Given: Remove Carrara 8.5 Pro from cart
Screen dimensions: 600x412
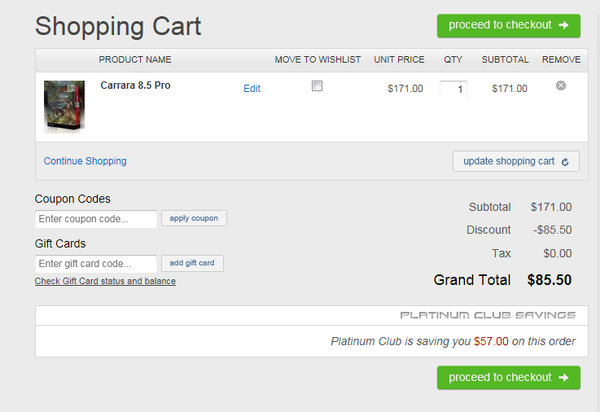Looking at the screenshot, I should point(561,86).
